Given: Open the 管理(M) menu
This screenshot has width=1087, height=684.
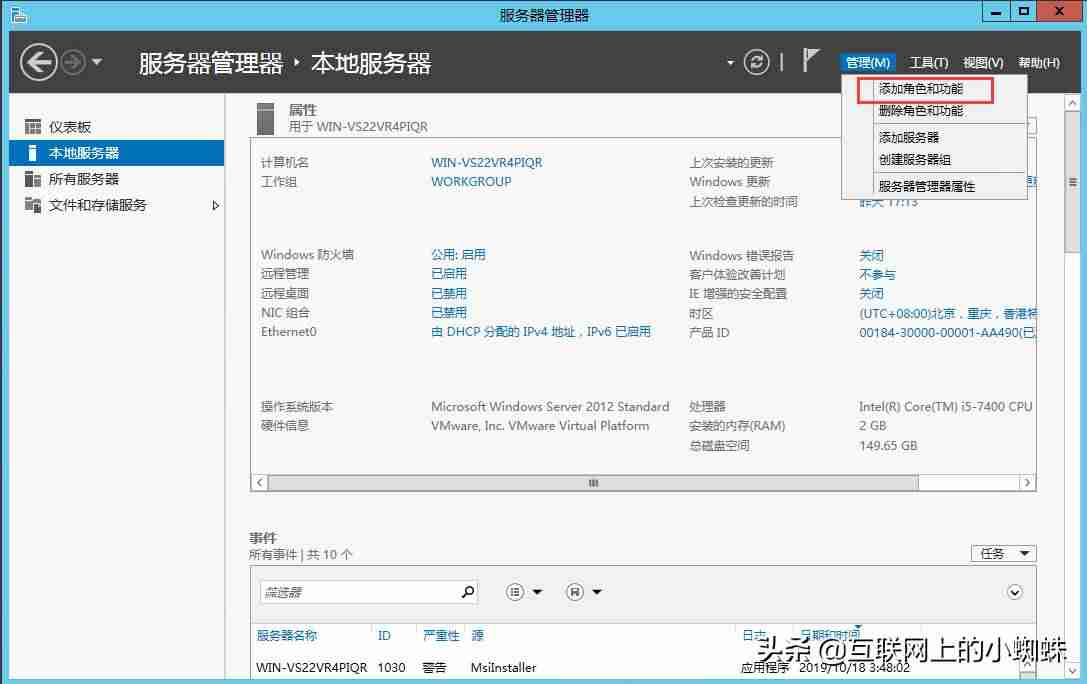Looking at the screenshot, I should (x=868, y=62).
